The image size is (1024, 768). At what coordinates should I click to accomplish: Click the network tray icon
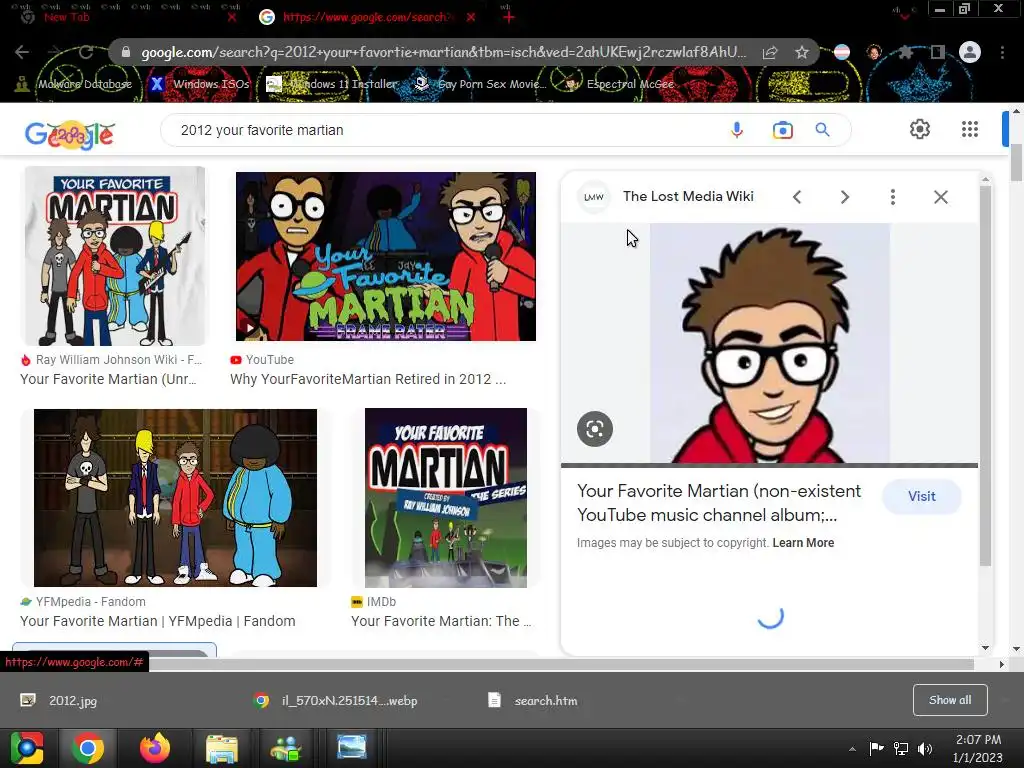(901, 748)
